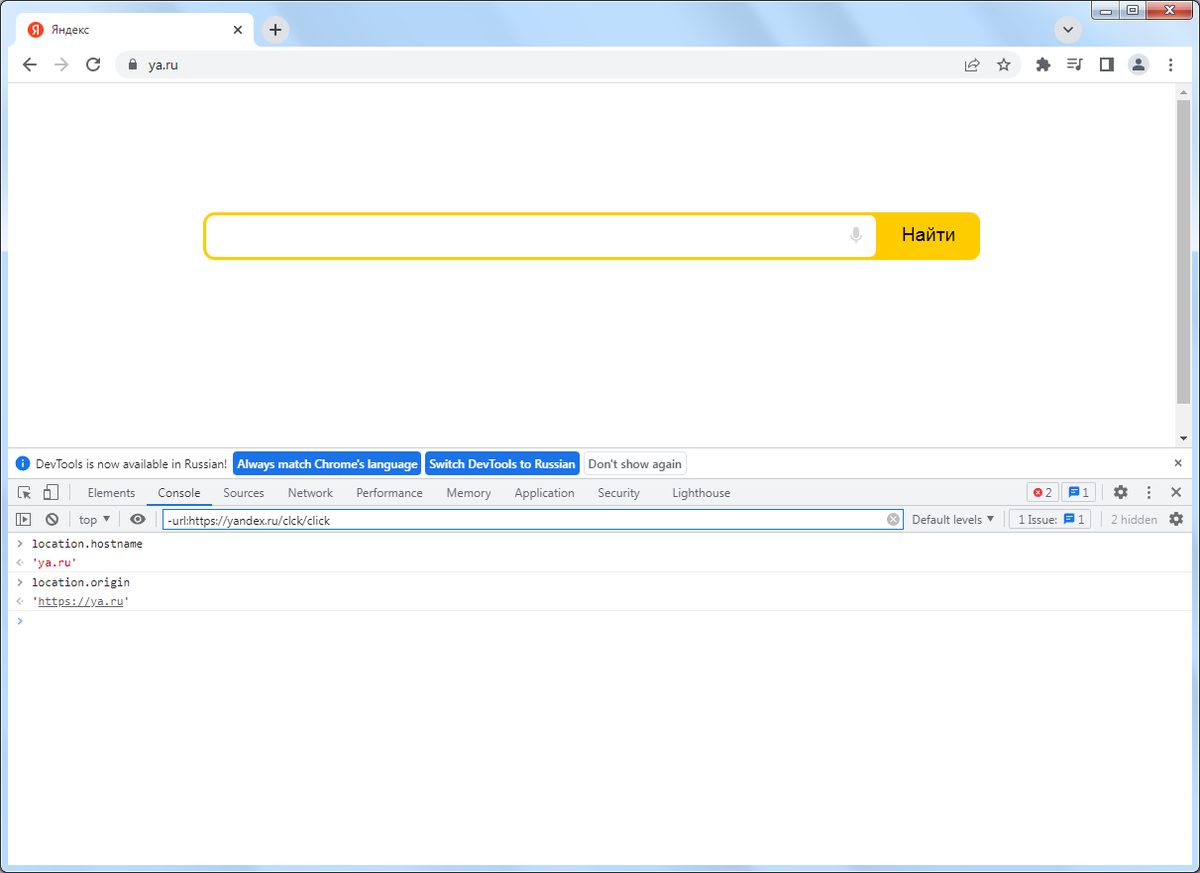The width and height of the screenshot is (1200, 873).
Task: Go back to the previous page
Action: (x=30, y=64)
